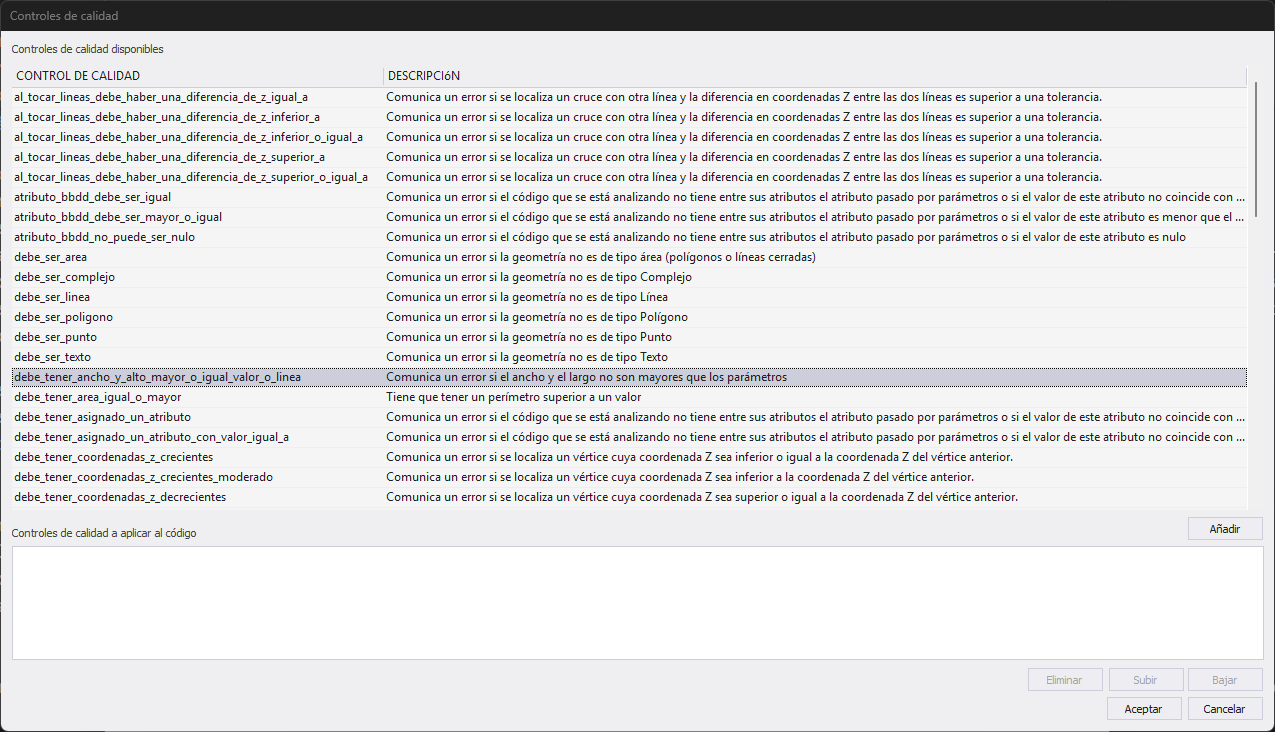Confirm with the Aceptar button

click(x=1144, y=709)
